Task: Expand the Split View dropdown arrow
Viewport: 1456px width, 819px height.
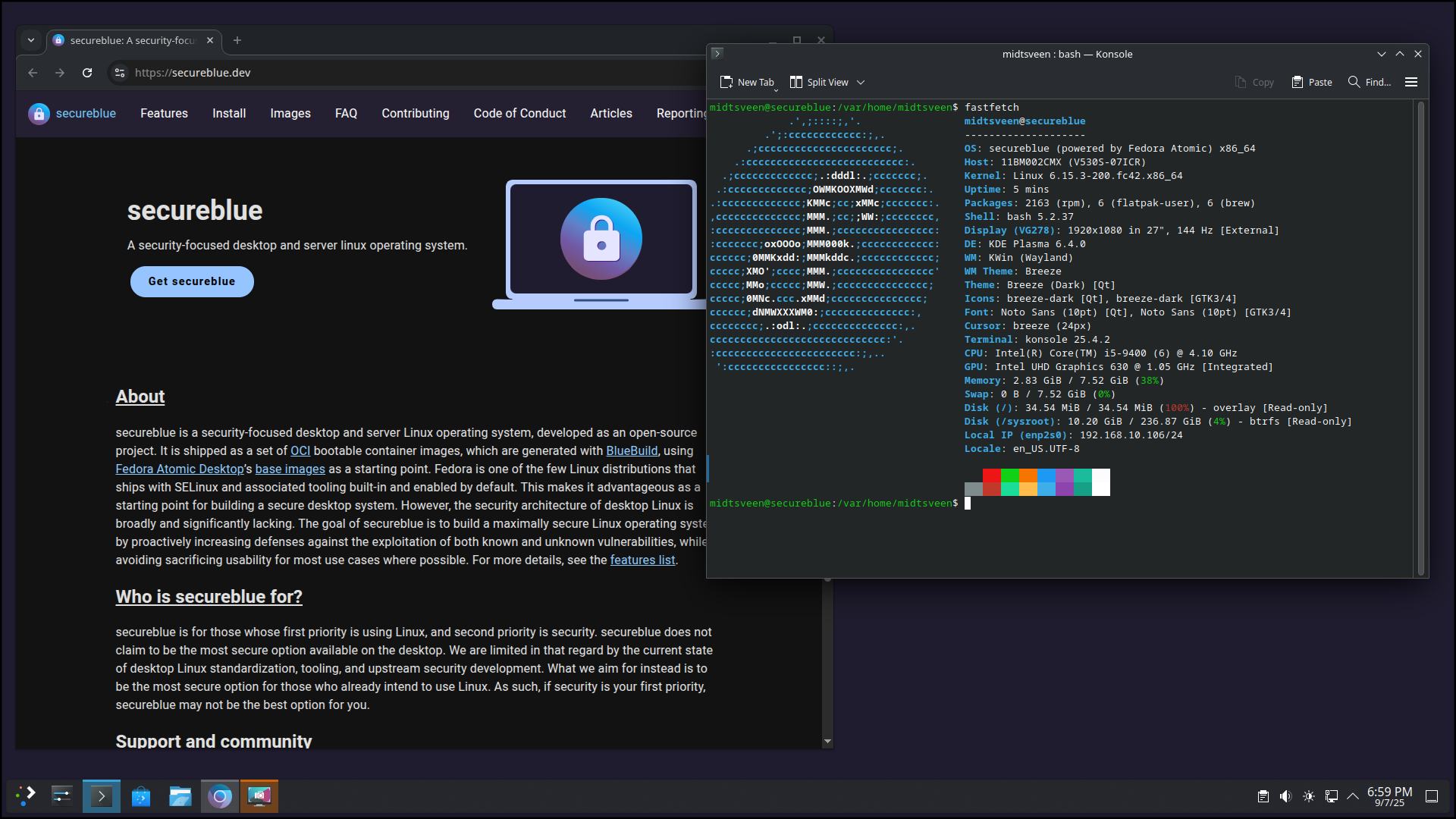Action: pyautogui.click(x=861, y=82)
